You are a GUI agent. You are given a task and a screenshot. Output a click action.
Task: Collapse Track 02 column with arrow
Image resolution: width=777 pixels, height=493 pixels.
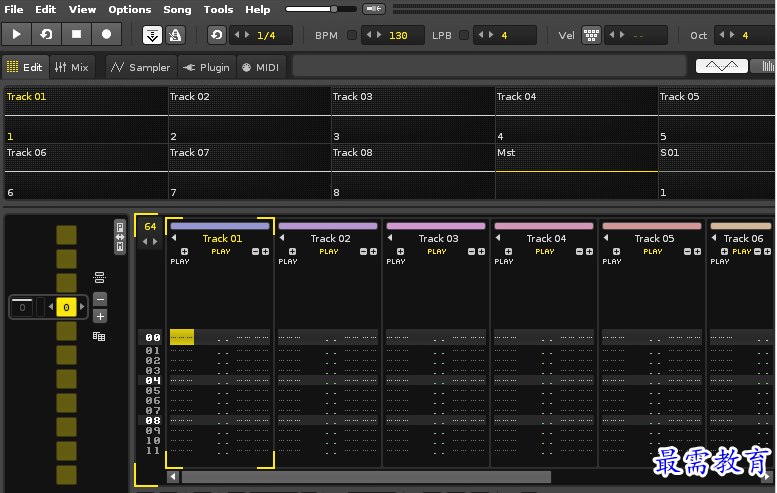pyautogui.click(x=282, y=238)
